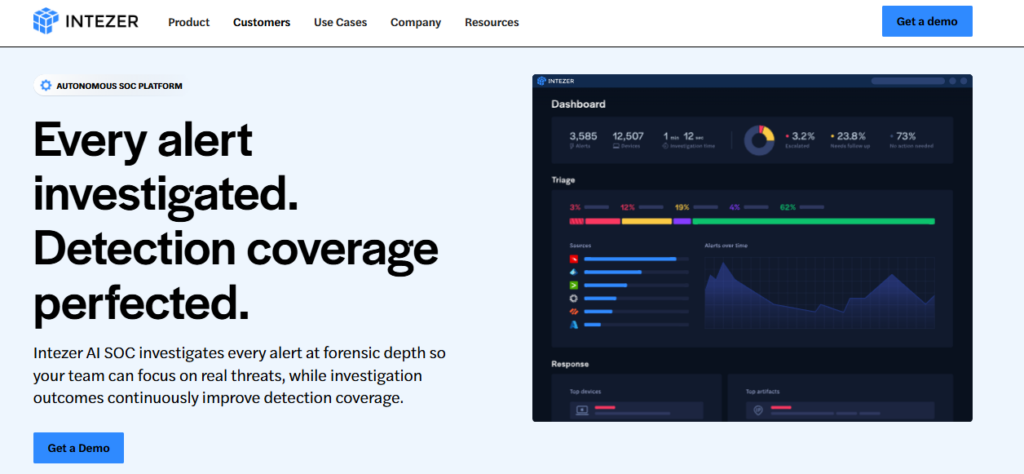Click the Autonomous SOC Platform badge text
1024x474 pixels.
pos(120,86)
